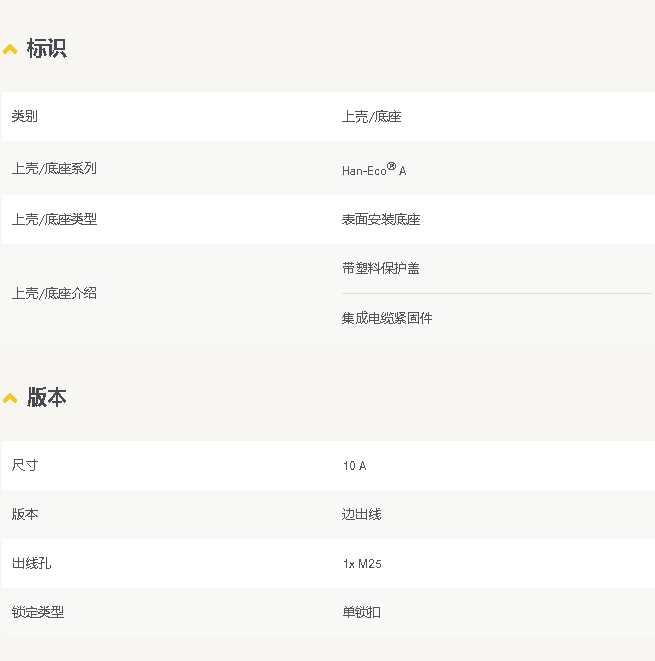The height and width of the screenshot is (661, 655).
Task: Collapse the 版本 section chevron icon
Action: (10, 398)
